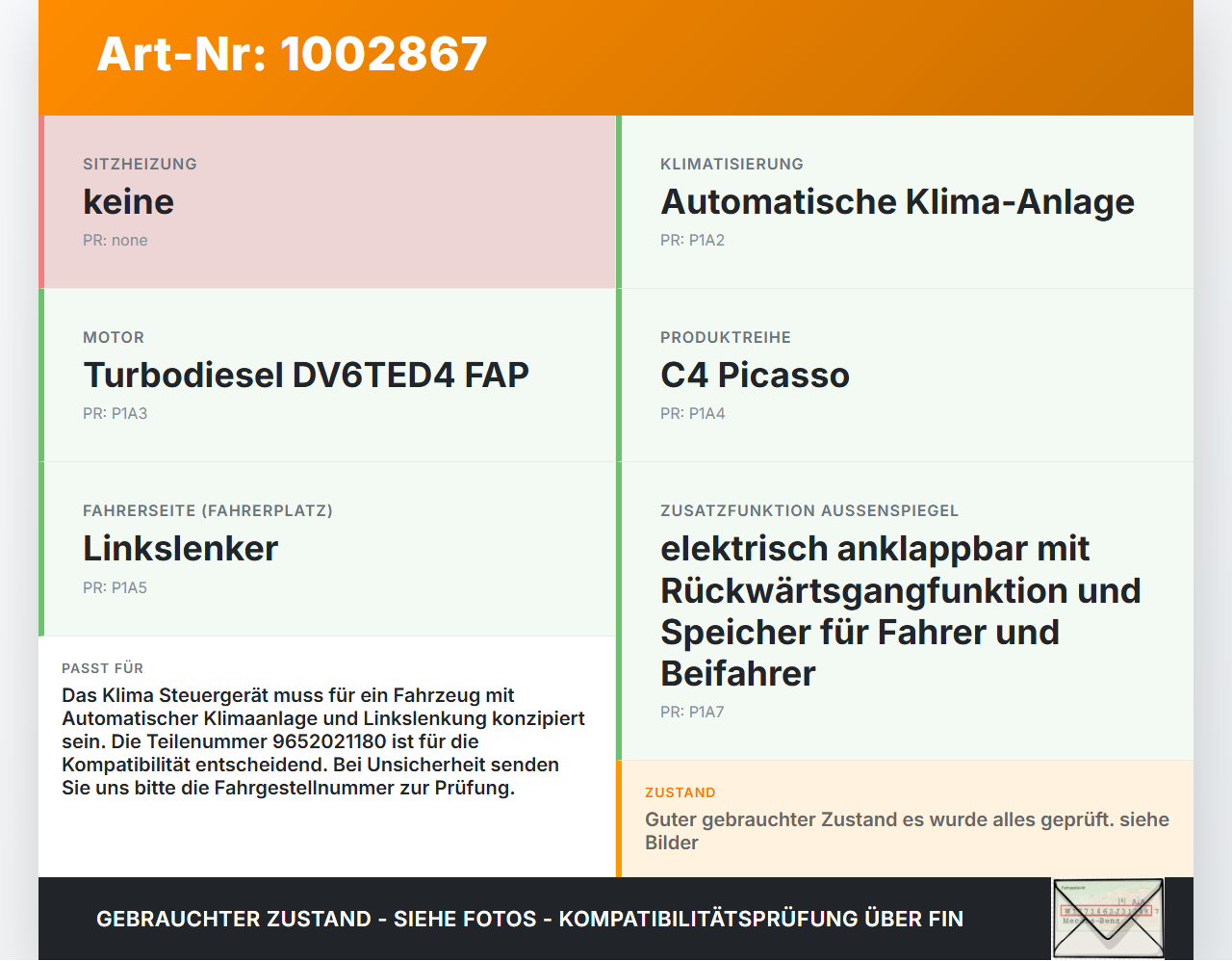Click the Art-Nr: 1002867 heading

(292, 54)
